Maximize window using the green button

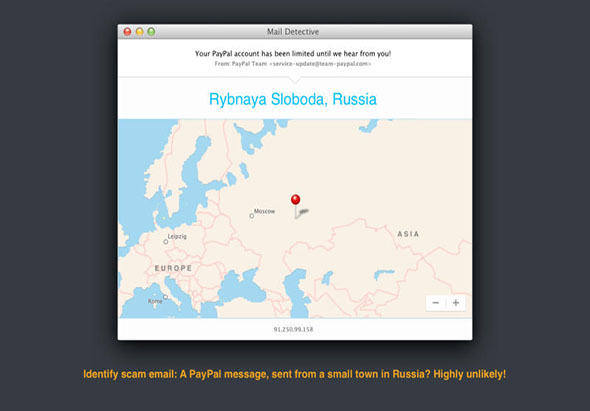151,32
